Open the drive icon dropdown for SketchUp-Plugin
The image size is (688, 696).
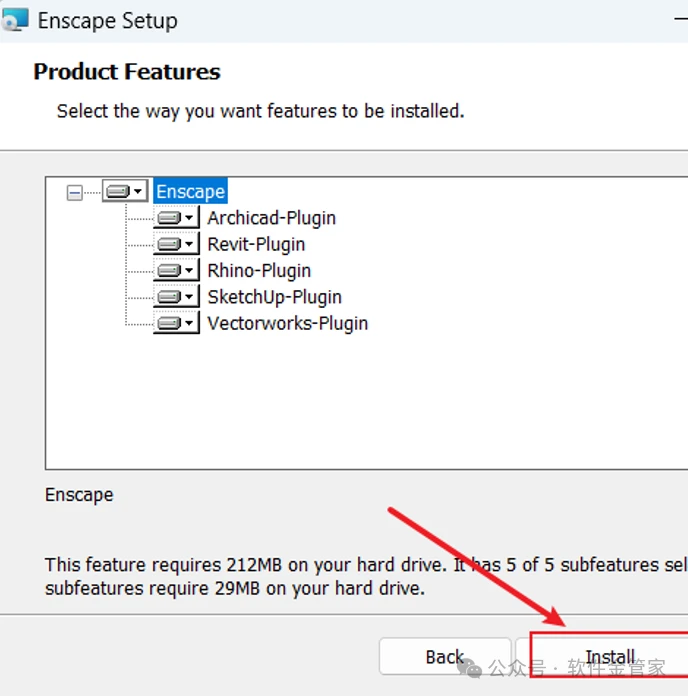click(176, 297)
